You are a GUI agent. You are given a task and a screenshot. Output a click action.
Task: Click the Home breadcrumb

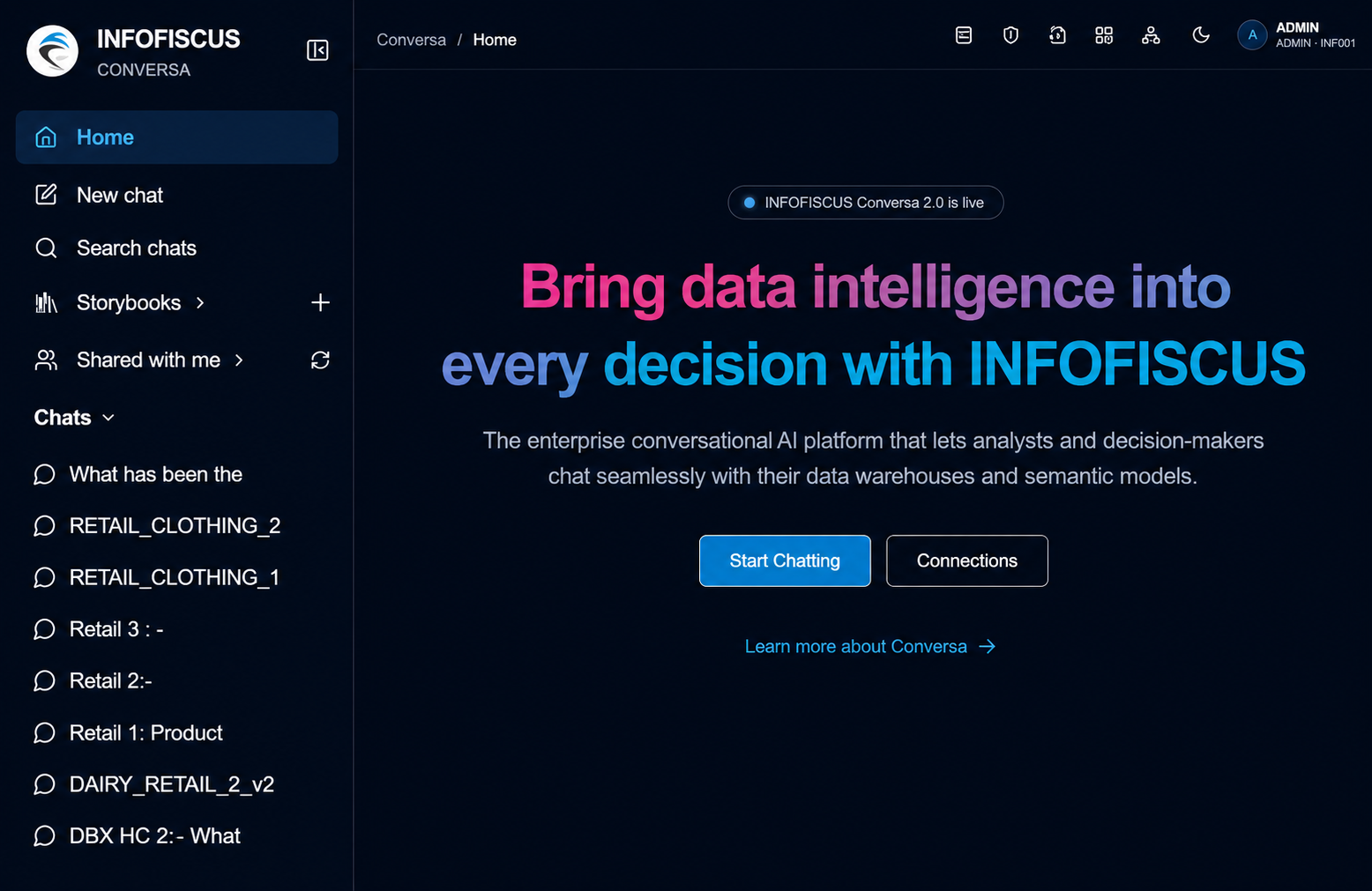(495, 40)
